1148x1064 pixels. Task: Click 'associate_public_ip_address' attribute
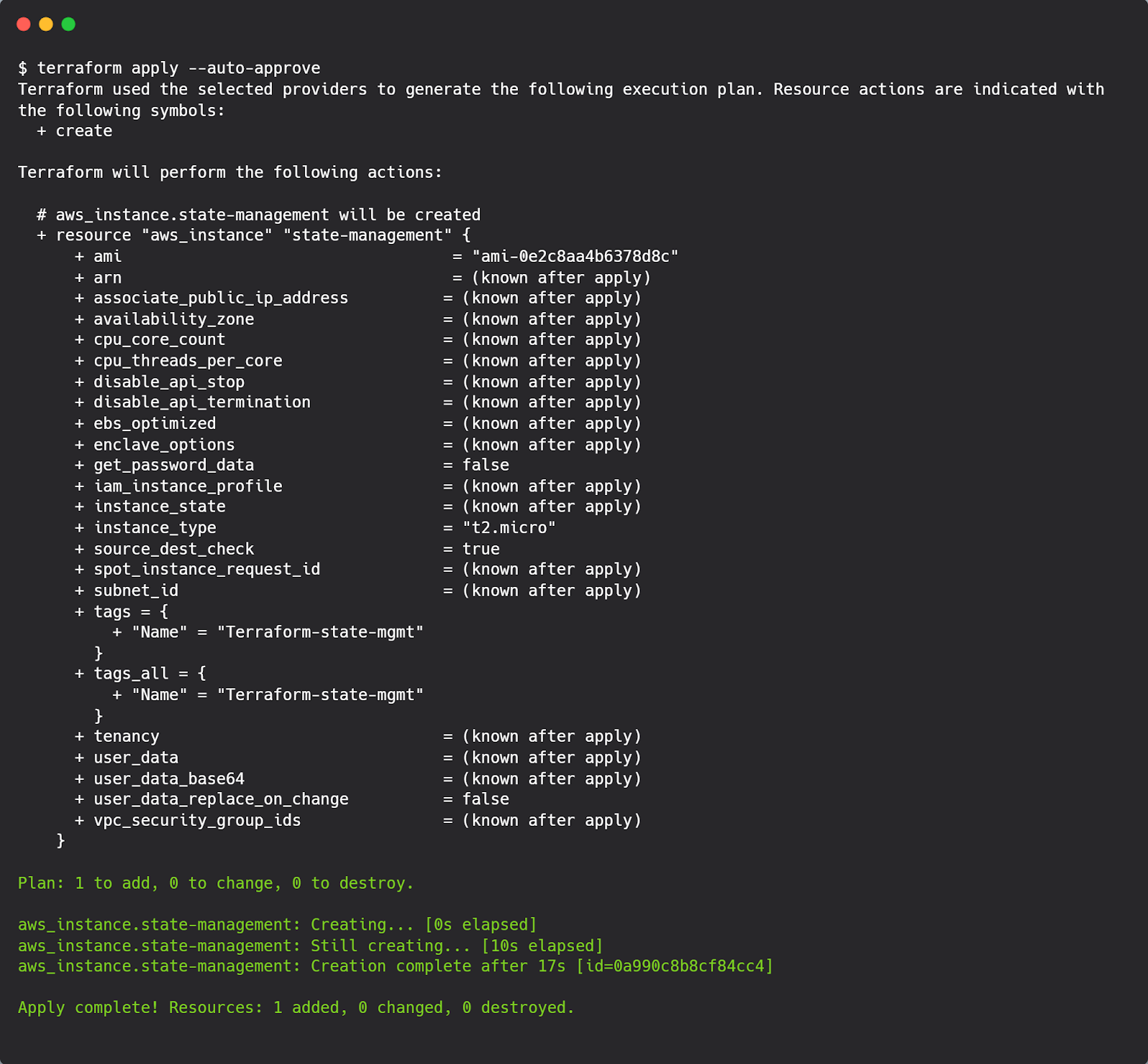pyautogui.click(x=221, y=298)
